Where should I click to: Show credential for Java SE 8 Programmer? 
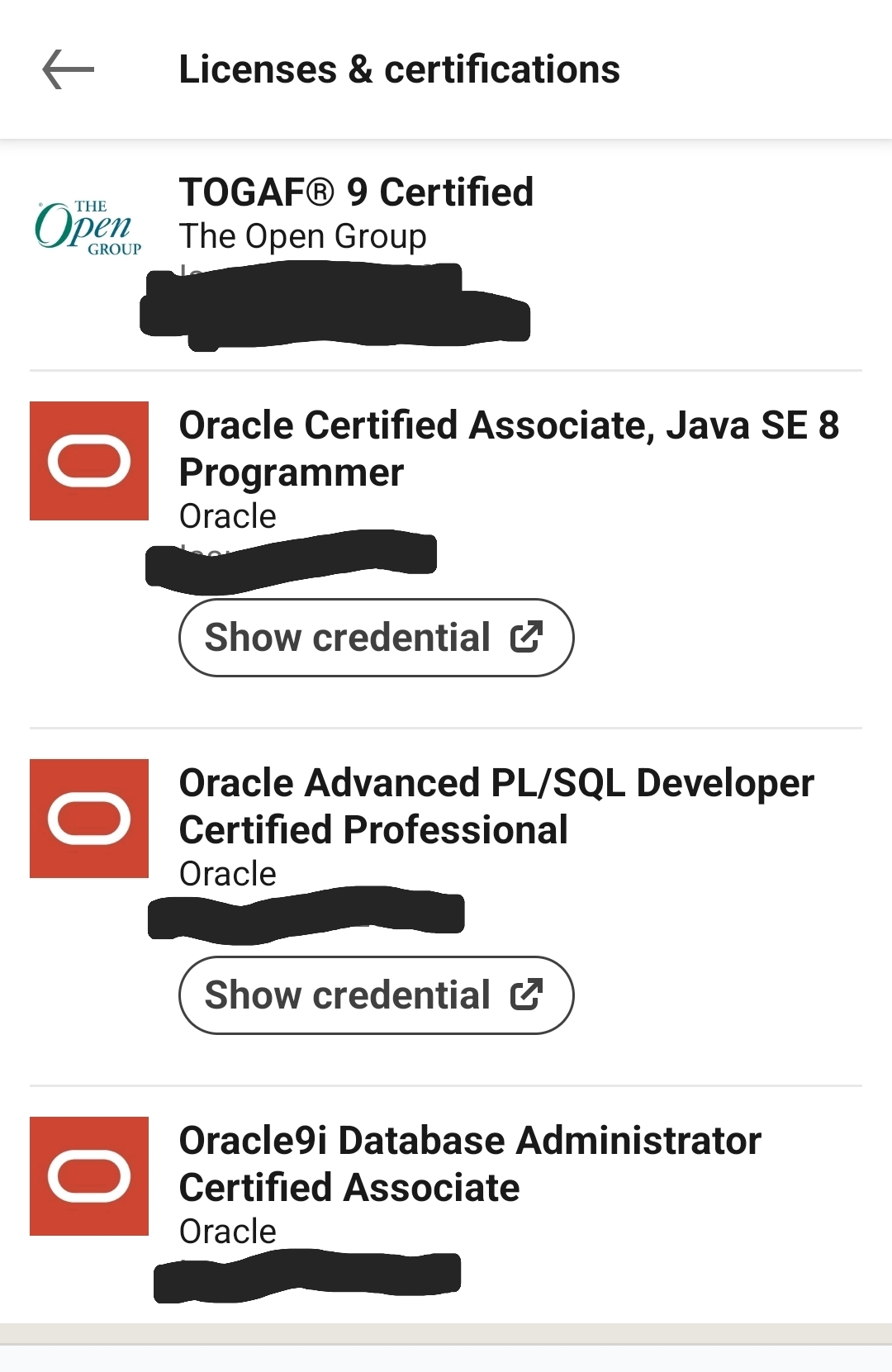[x=376, y=638]
